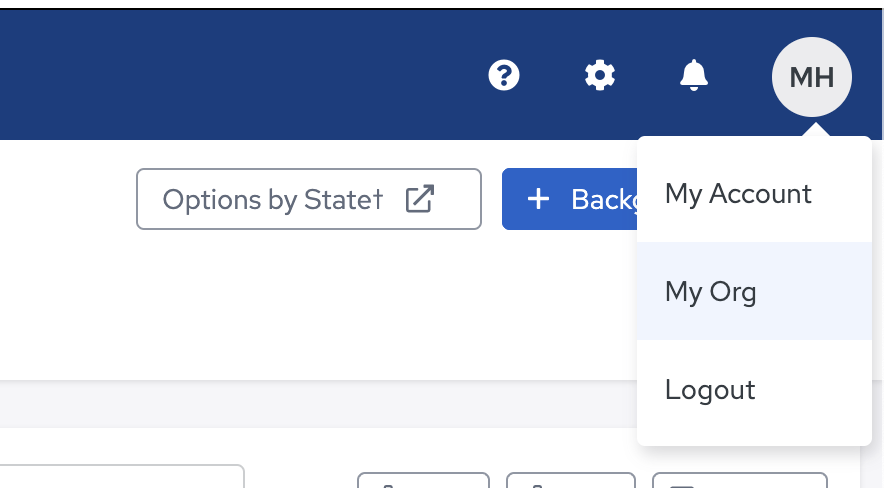Click the gray divider band below the toolbar
Image resolution: width=884 pixels, height=488 pixels.
[x=316, y=404]
